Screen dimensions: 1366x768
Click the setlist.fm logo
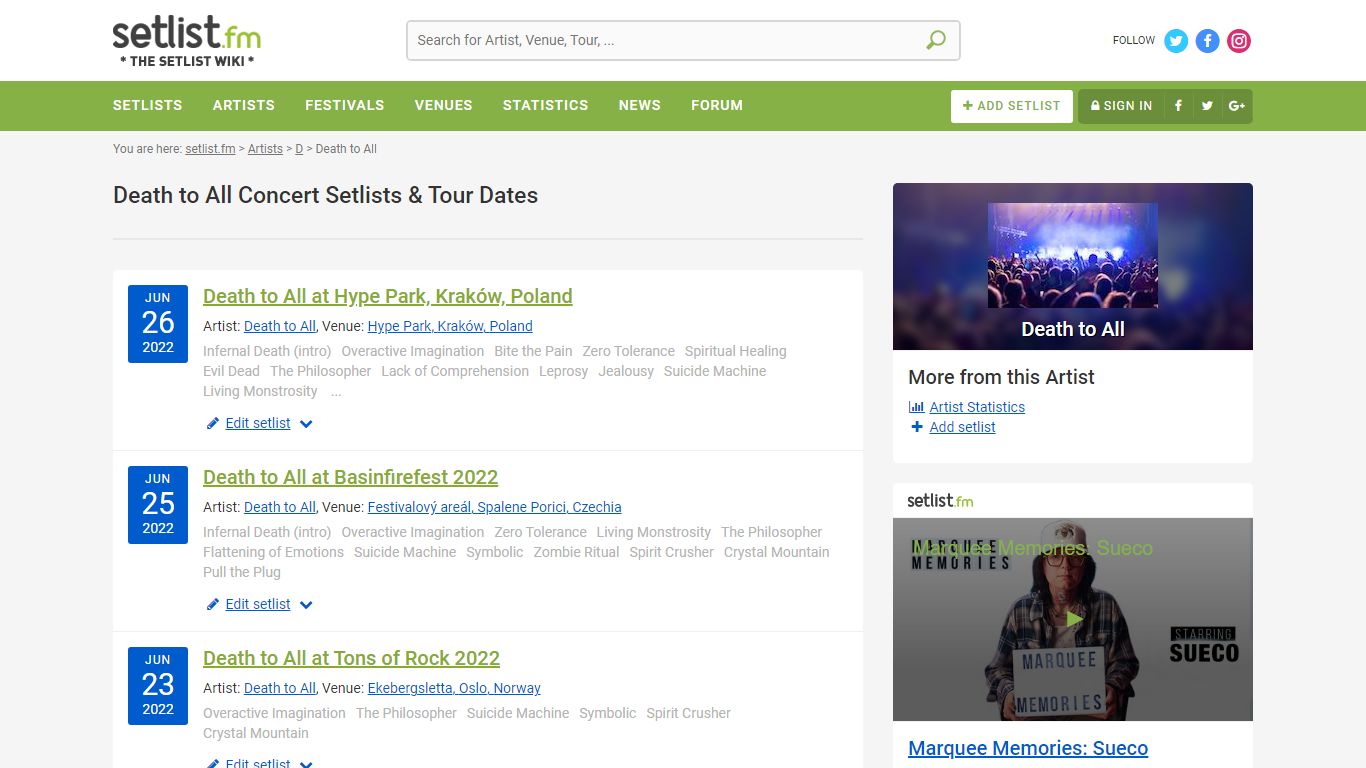[187, 41]
